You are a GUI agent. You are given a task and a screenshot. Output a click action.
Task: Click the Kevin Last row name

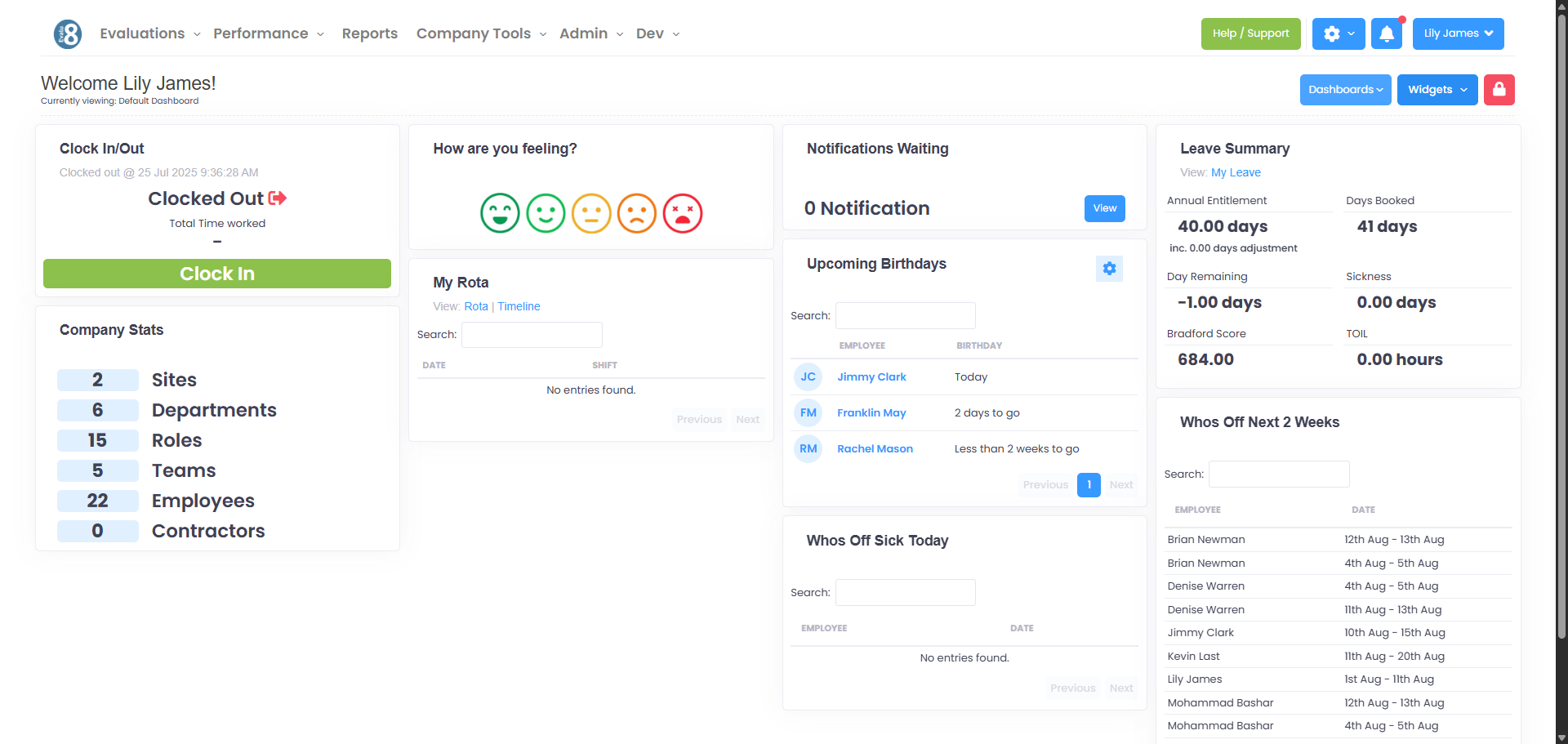[x=1193, y=656]
